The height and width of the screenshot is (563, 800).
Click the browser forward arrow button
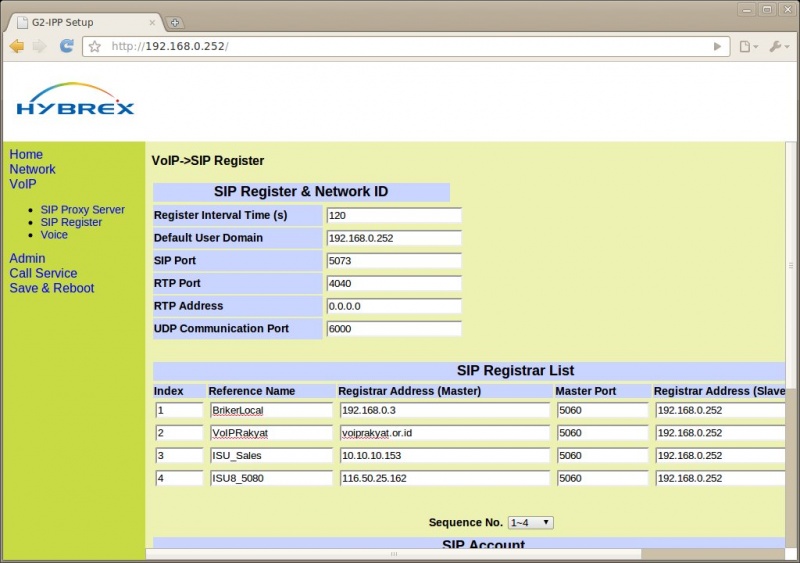(x=40, y=46)
